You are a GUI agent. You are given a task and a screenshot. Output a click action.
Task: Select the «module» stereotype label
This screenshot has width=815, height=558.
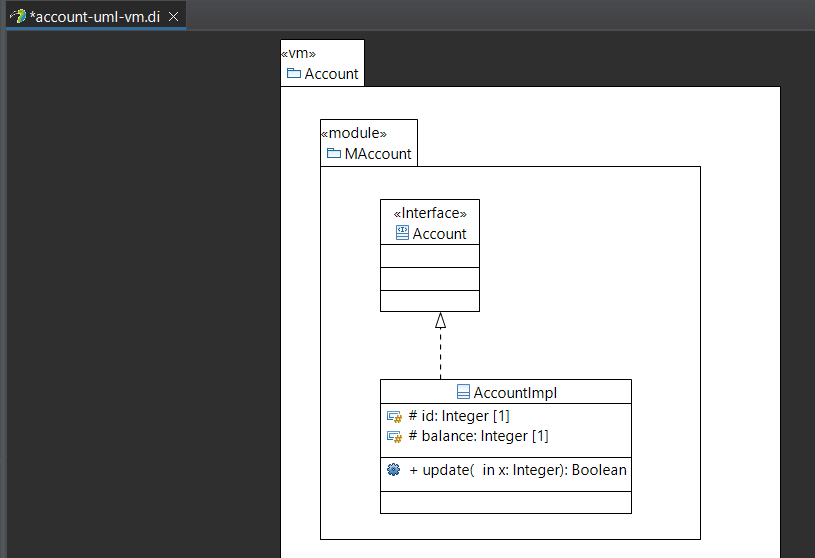pyautogui.click(x=354, y=133)
